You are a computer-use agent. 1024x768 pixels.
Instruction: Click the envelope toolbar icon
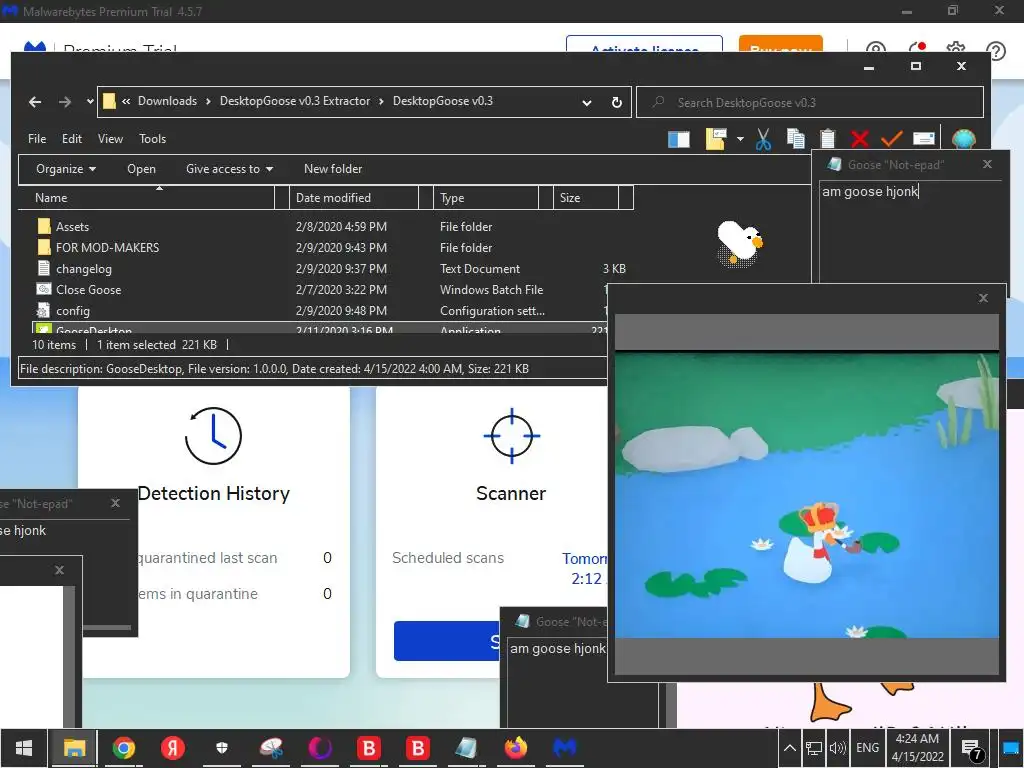[x=923, y=138]
